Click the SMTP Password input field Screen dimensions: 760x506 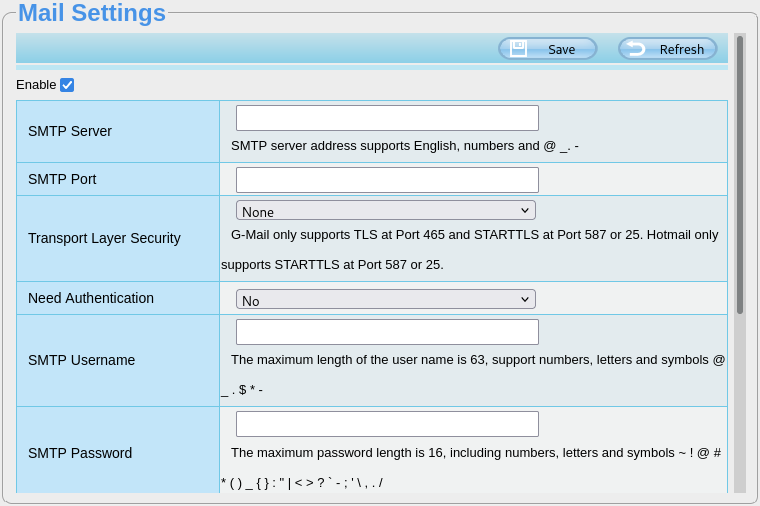click(x=387, y=424)
